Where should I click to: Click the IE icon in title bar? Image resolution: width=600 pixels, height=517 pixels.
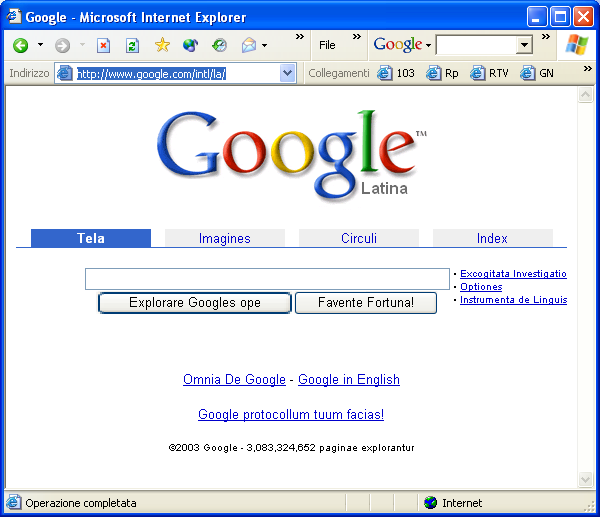click(14, 16)
